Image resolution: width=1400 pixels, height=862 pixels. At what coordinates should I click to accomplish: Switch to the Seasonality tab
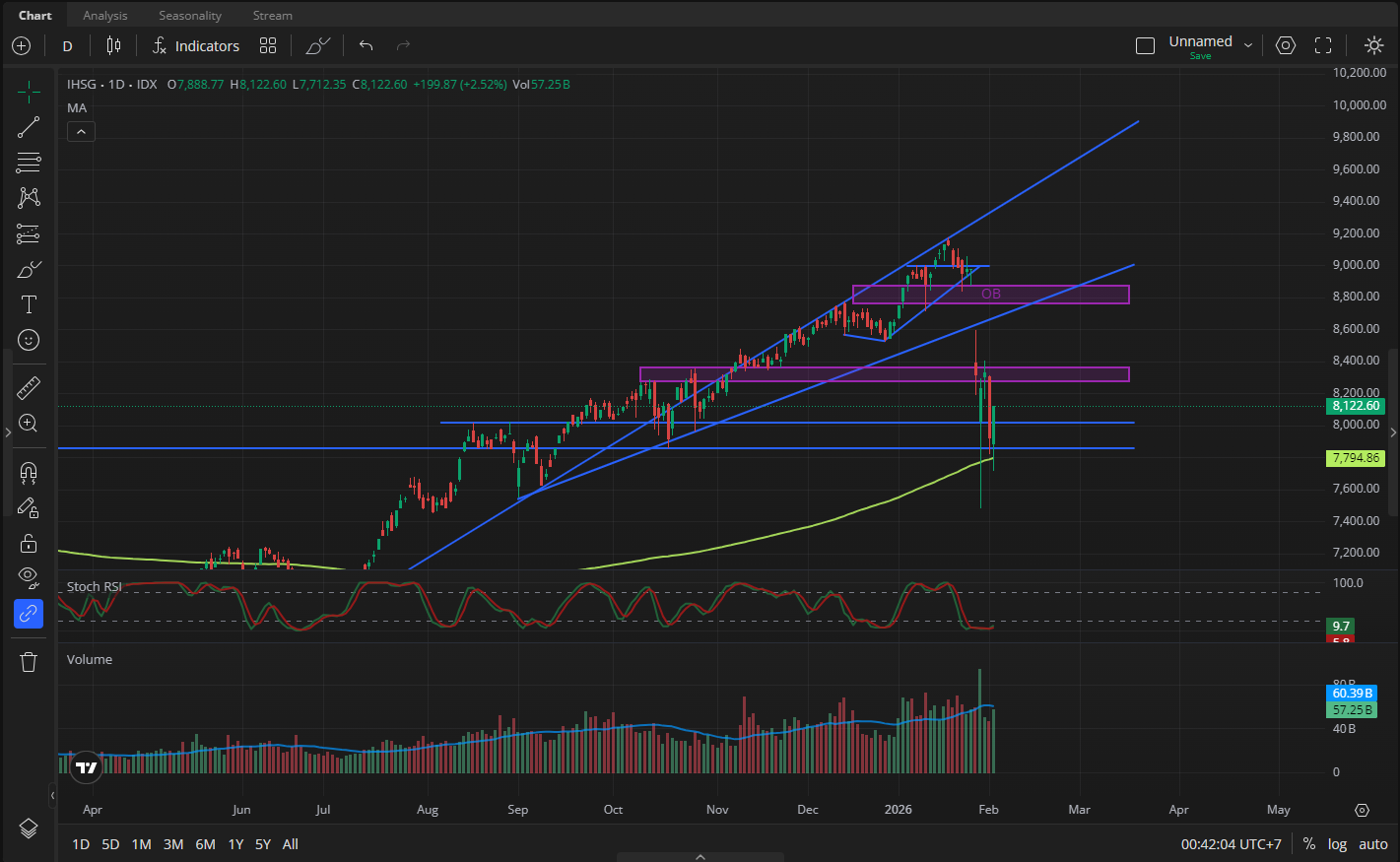pyautogui.click(x=190, y=16)
